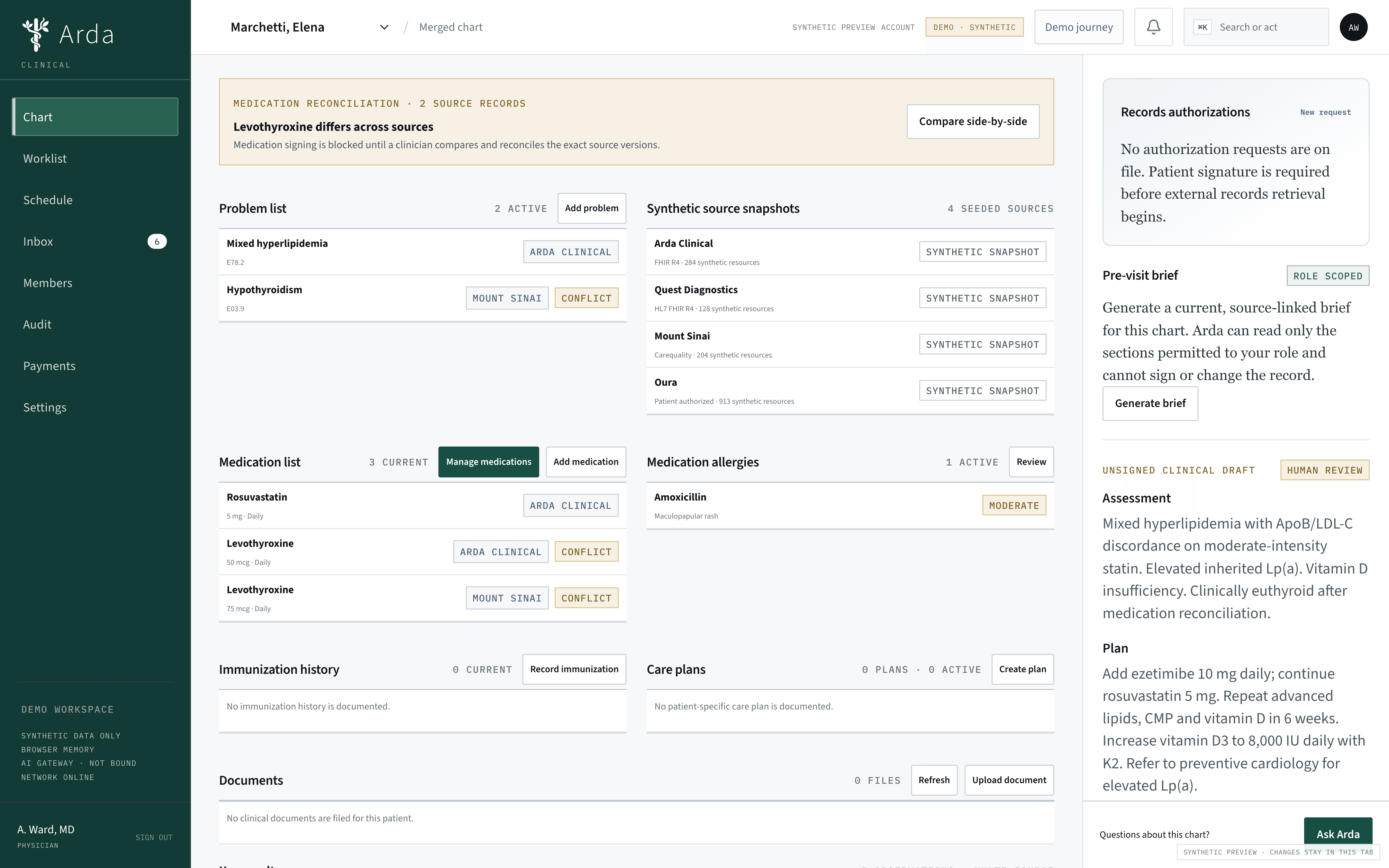The width and height of the screenshot is (1389, 868).
Task: Click New request under Records authorizations
Action: (x=1325, y=112)
